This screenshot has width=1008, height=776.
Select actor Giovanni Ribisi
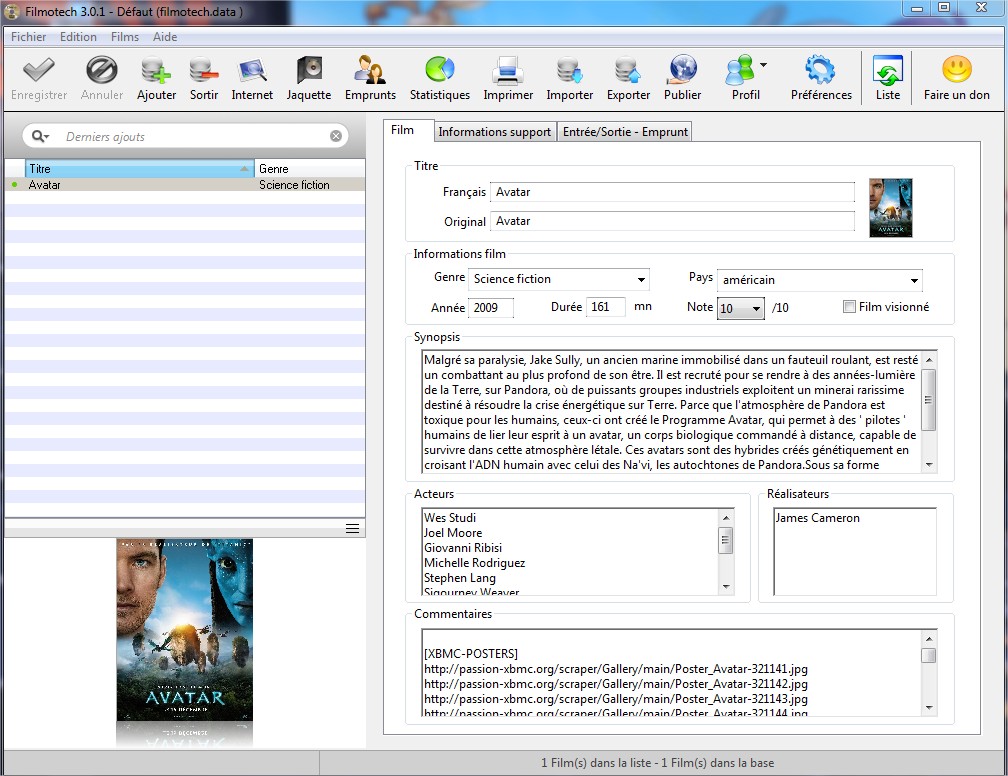pyautogui.click(x=463, y=548)
